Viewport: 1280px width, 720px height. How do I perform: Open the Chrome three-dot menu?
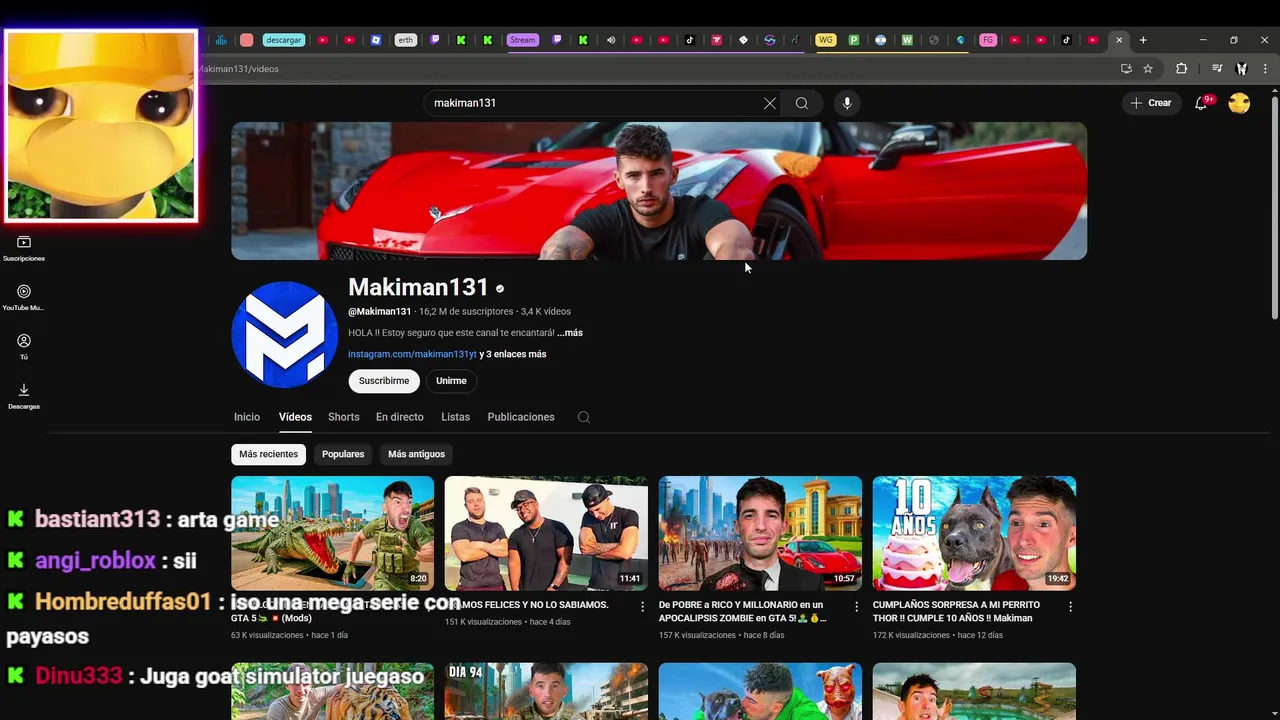(1266, 68)
